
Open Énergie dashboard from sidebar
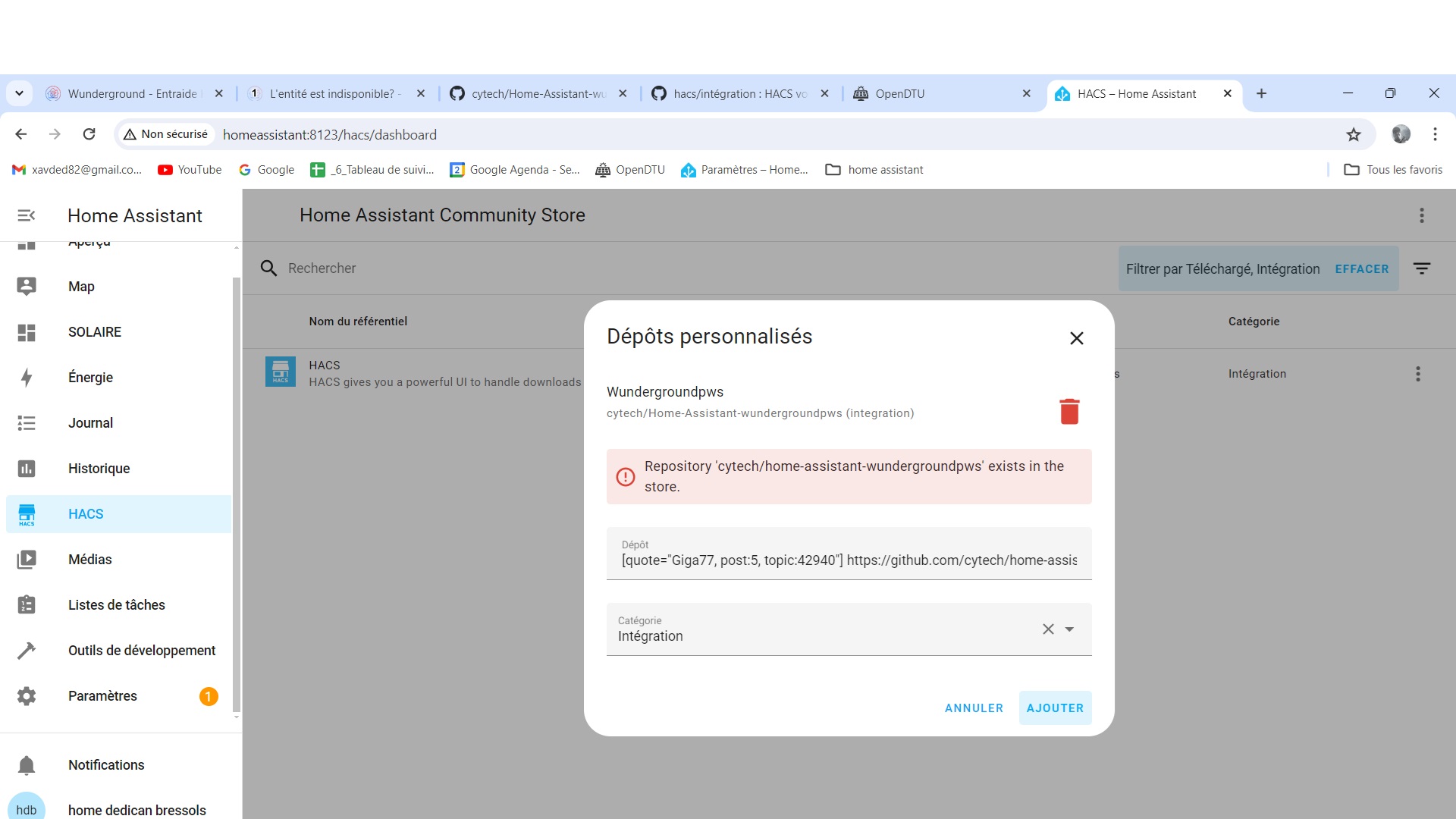click(90, 378)
